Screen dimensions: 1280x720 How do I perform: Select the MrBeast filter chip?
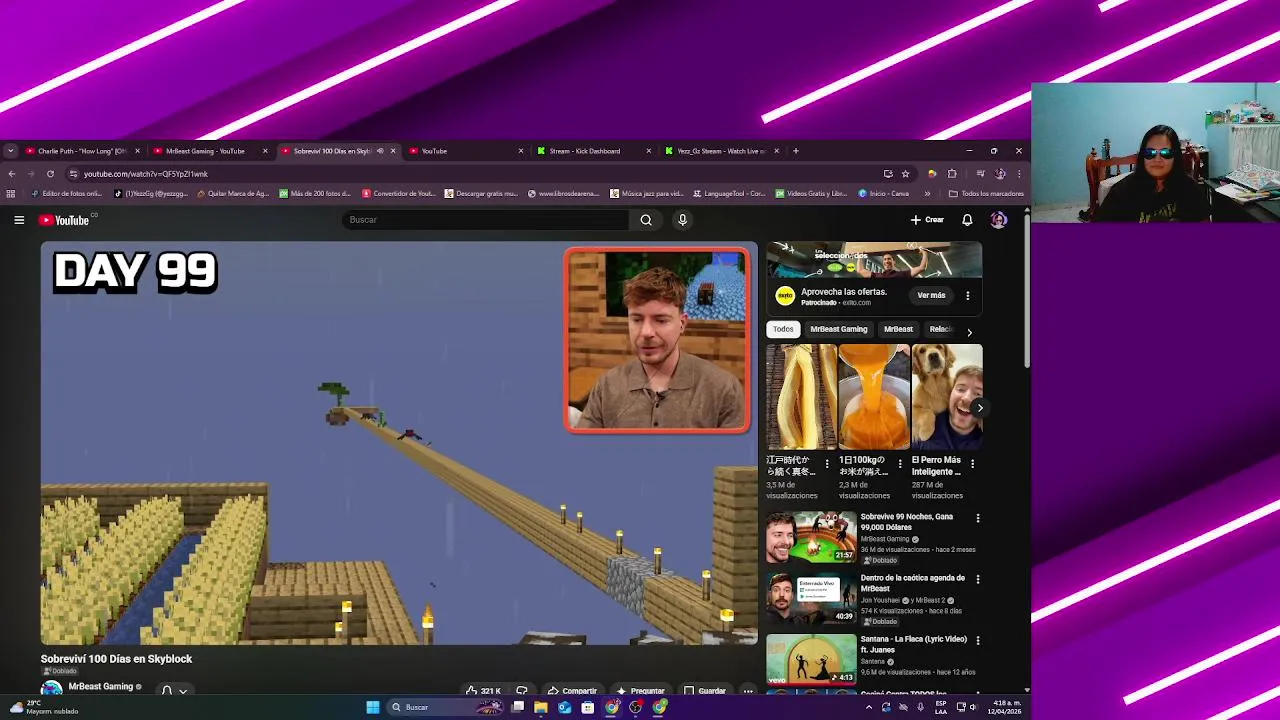click(x=898, y=329)
